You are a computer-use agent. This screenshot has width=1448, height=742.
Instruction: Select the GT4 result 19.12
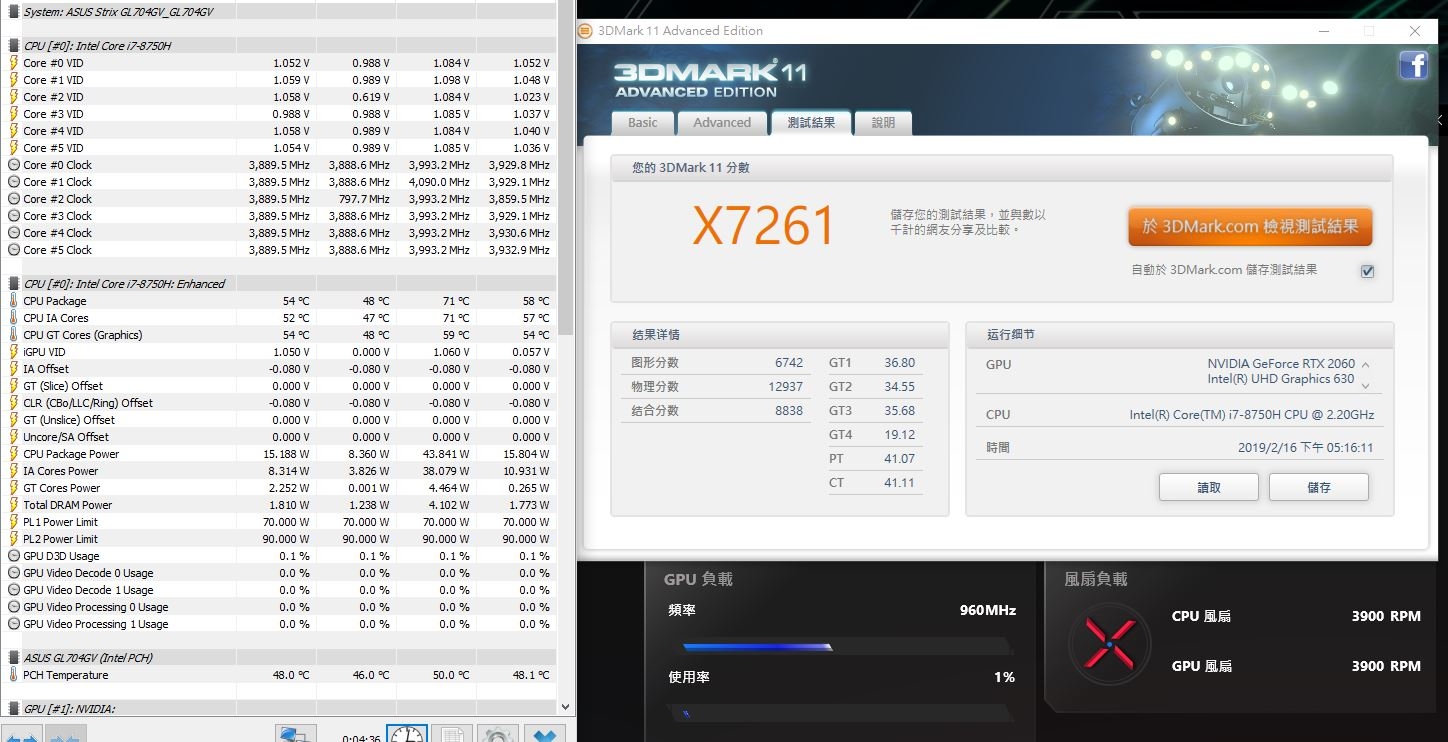pos(899,435)
